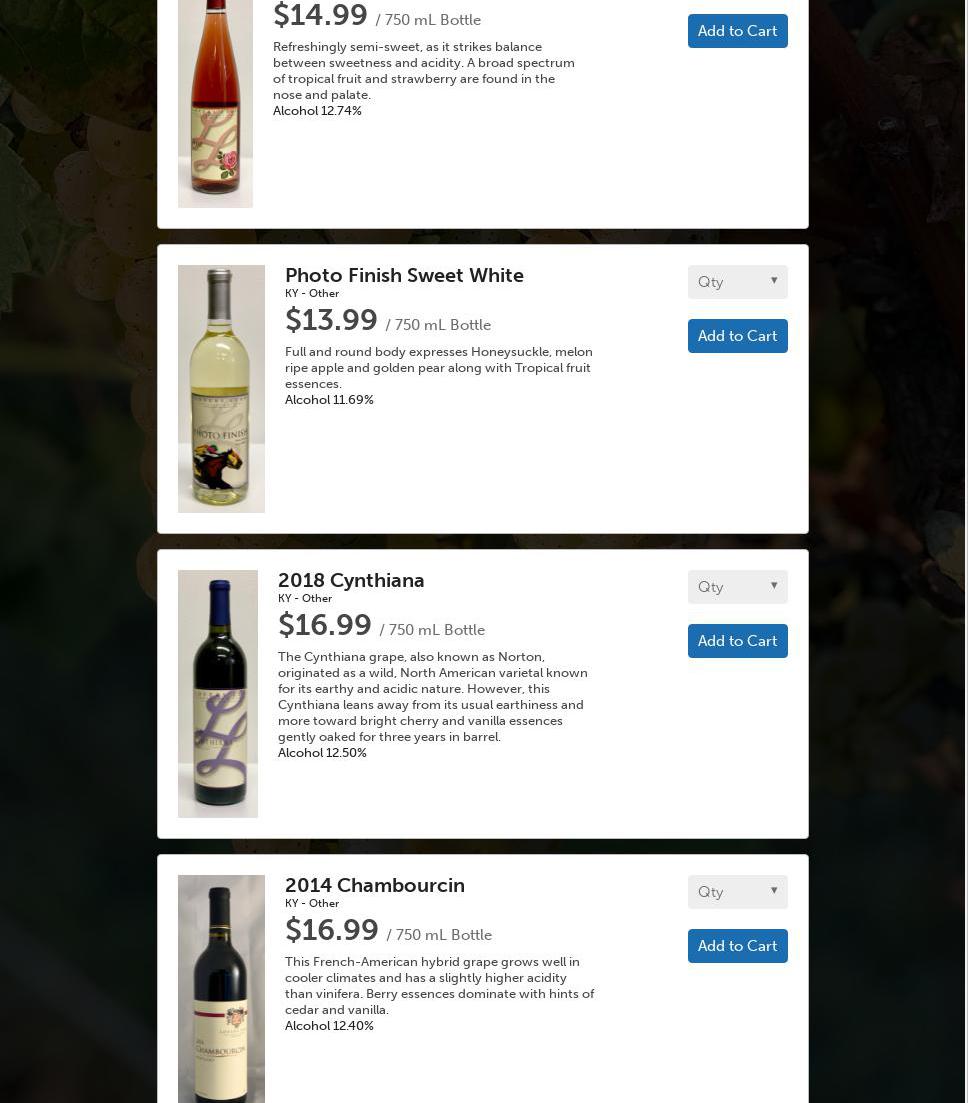
Task: Click the Photo Finish white wine bottle image
Action: tap(222, 389)
